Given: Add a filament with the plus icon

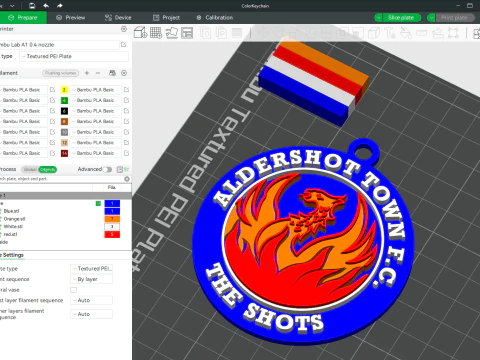Looking at the screenshot, I should 87,73.
